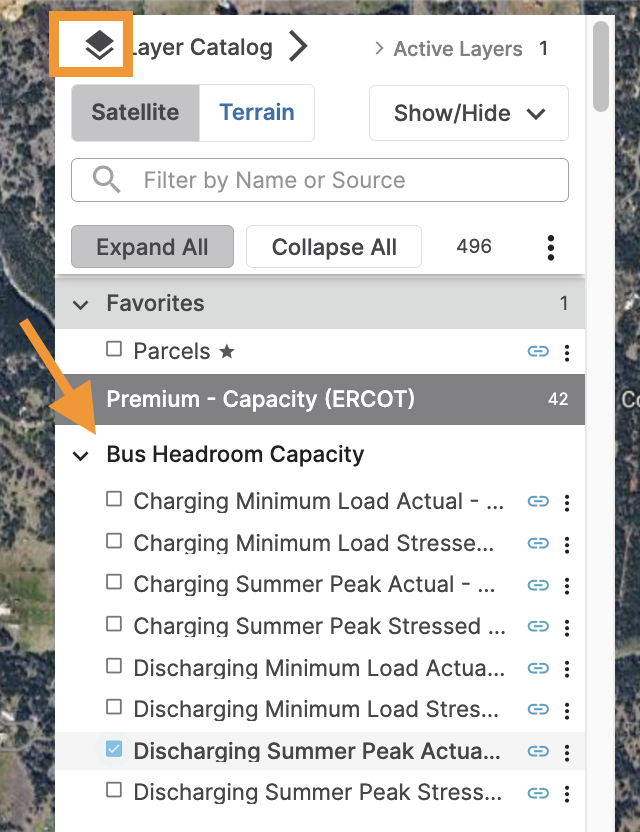Click the magnifying glass in the filter field
Image resolution: width=640 pixels, height=832 pixels.
105,179
